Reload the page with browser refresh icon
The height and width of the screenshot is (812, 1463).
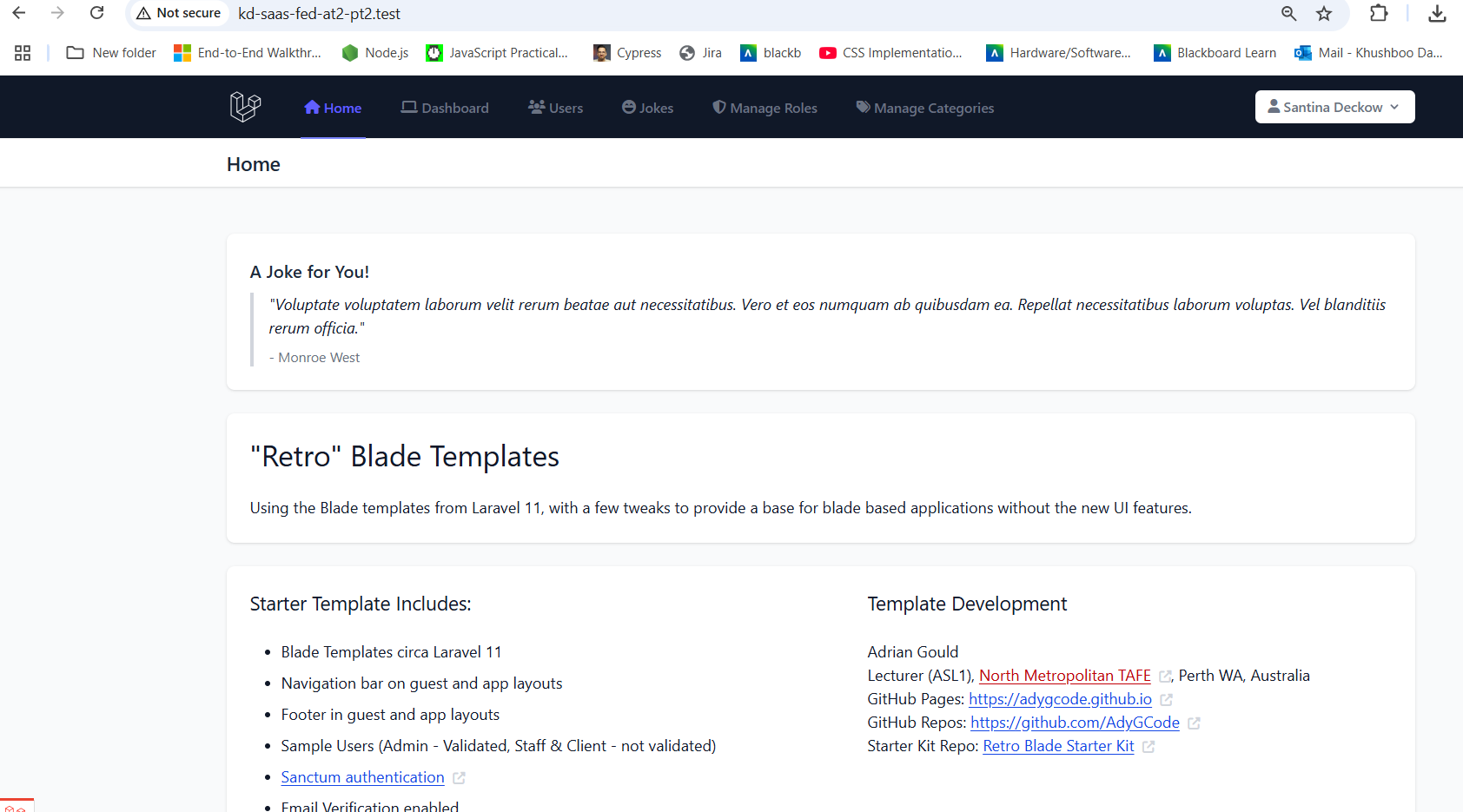click(x=97, y=13)
